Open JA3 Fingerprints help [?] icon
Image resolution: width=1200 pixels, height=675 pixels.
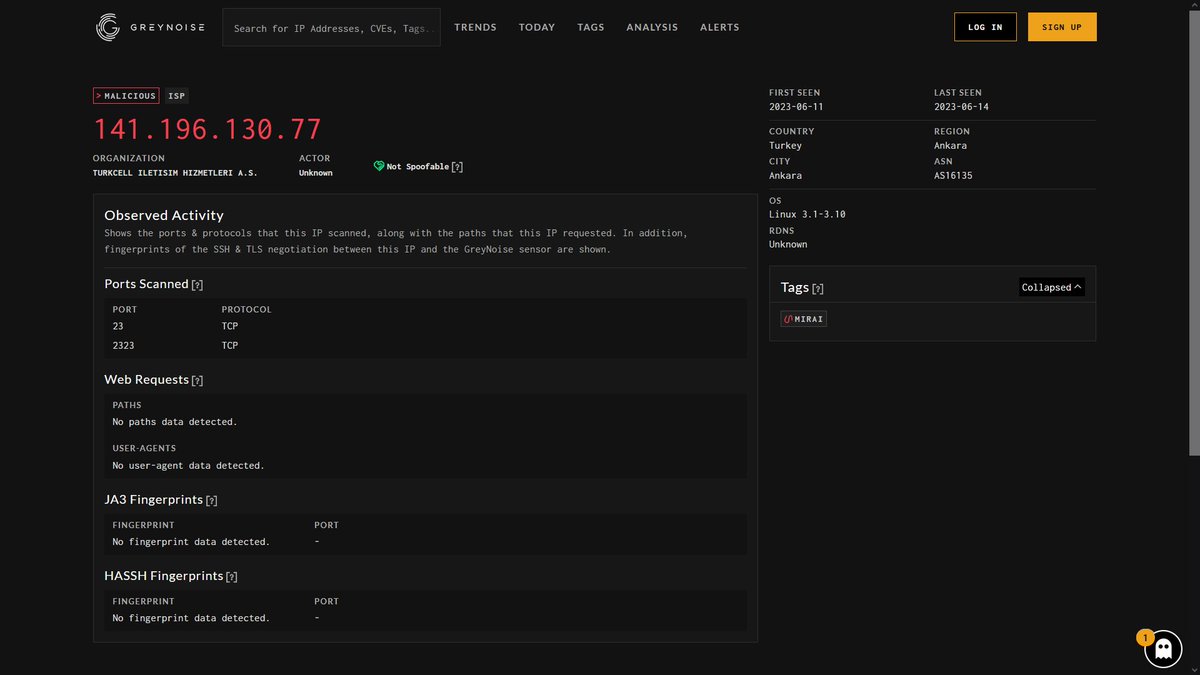(x=211, y=500)
